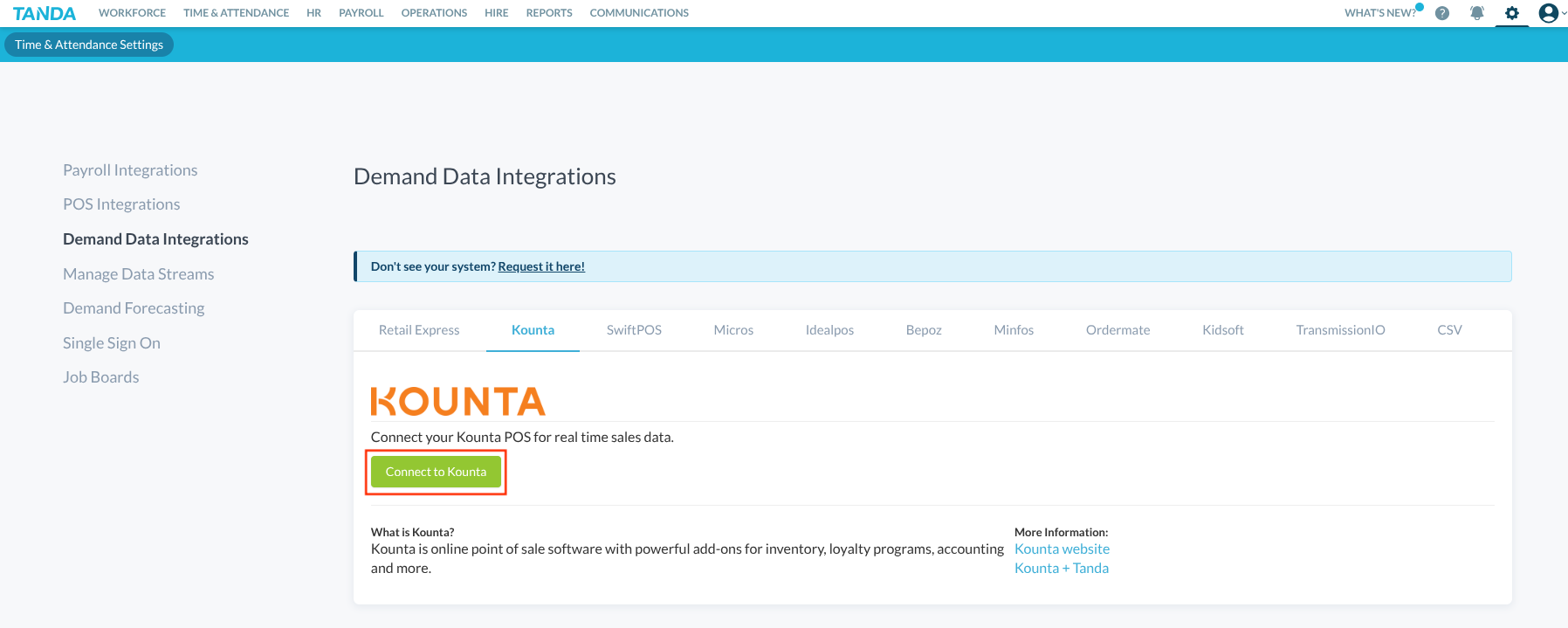Image resolution: width=1568 pixels, height=628 pixels.
Task: Go to POS Integrations
Action: point(121,204)
